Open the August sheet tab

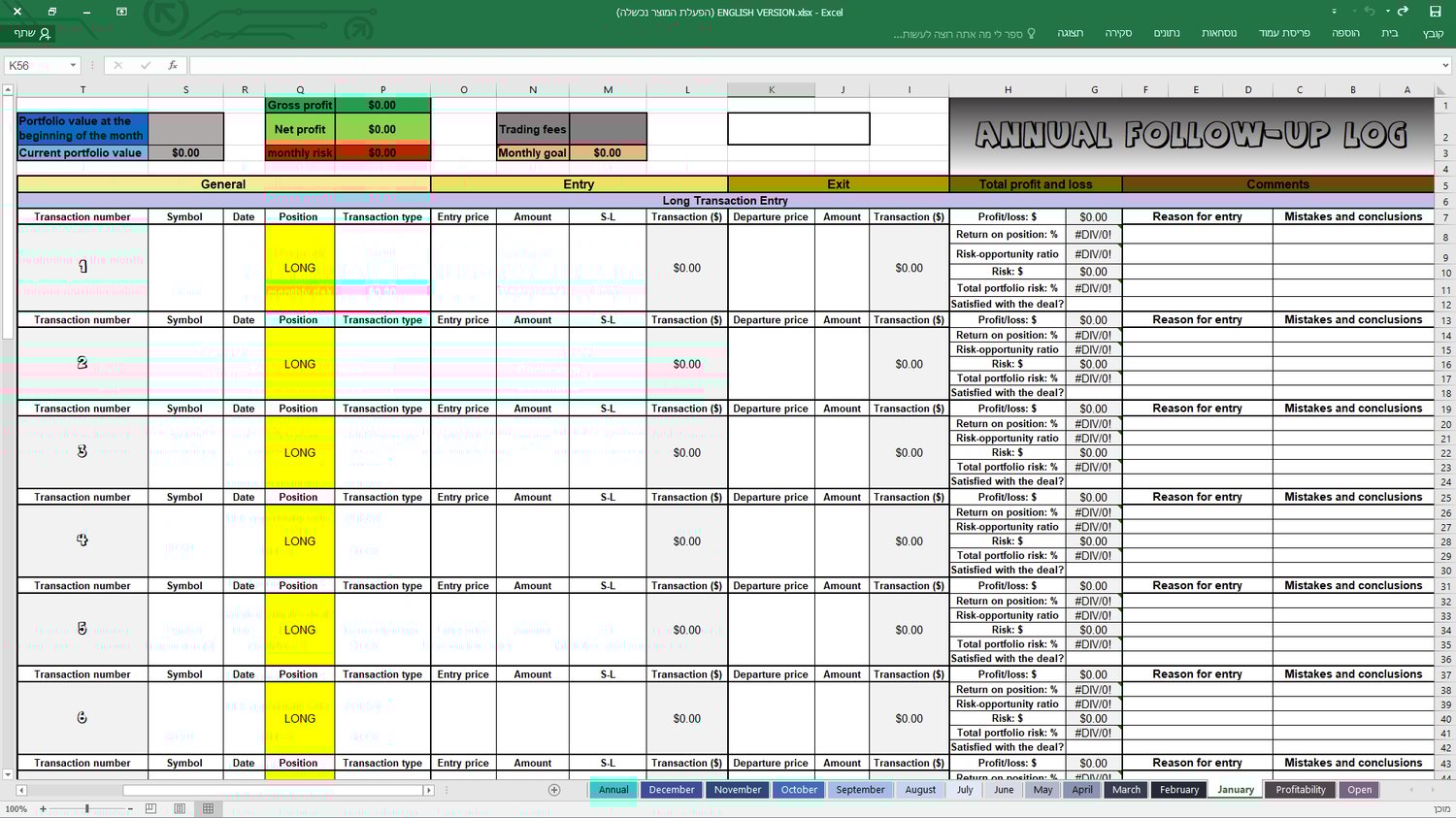tap(920, 790)
